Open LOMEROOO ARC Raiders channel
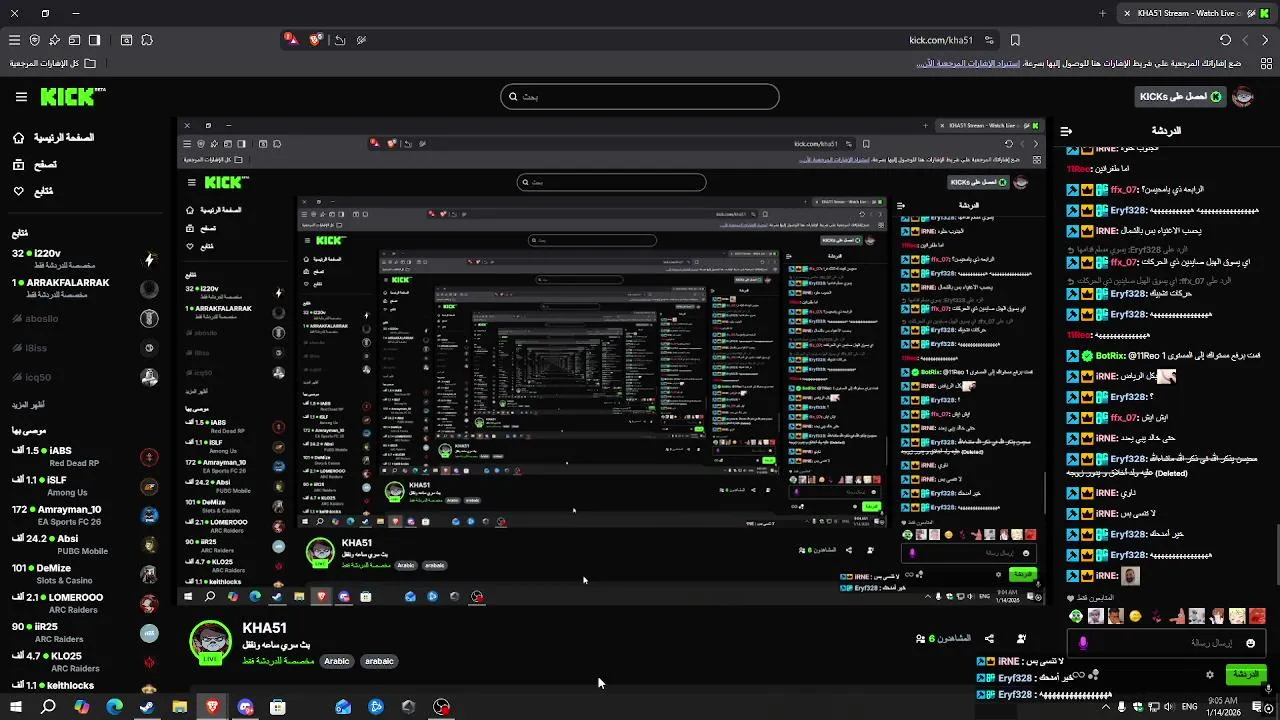 click(x=85, y=603)
